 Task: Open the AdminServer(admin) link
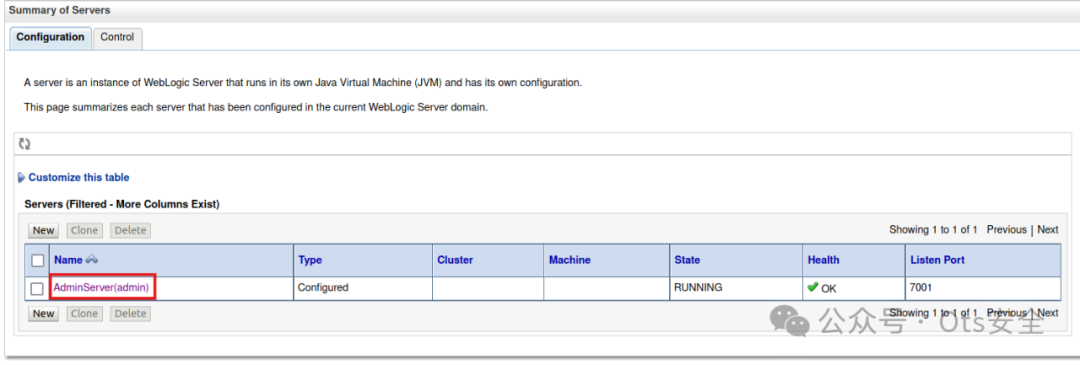[x=101, y=288]
